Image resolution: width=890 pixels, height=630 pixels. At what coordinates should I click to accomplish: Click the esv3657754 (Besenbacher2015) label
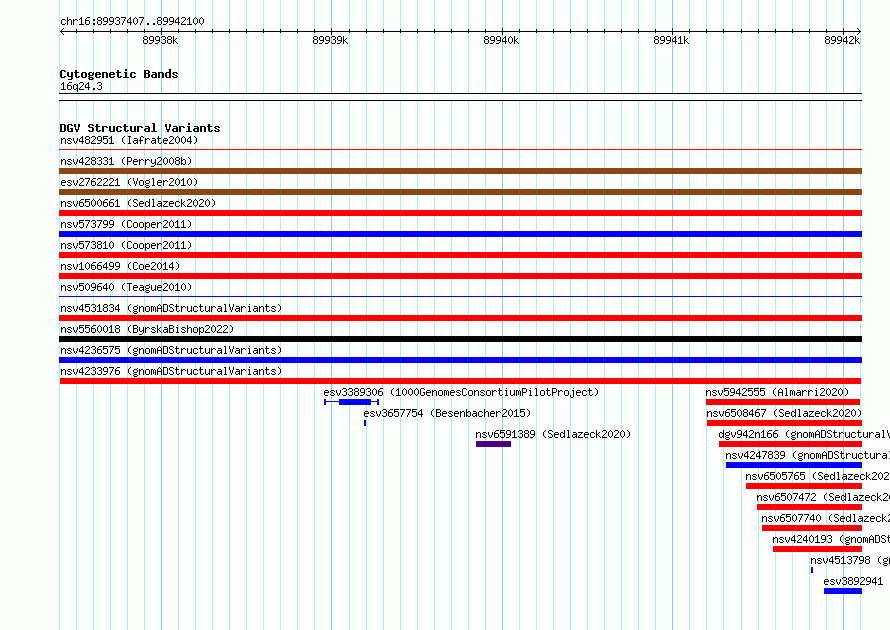(x=447, y=413)
